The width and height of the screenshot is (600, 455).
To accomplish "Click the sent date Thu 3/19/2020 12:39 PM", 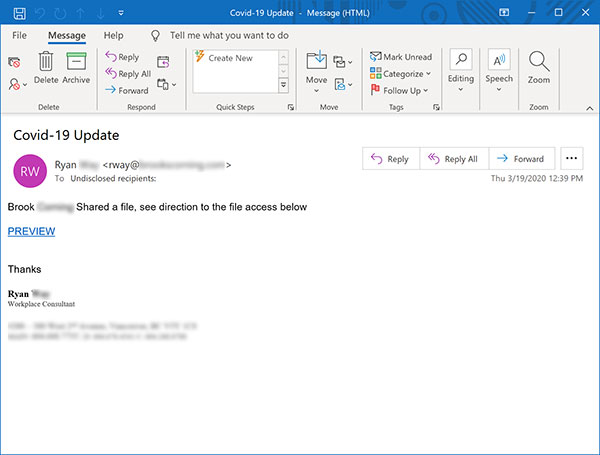I will click(x=537, y=179).
